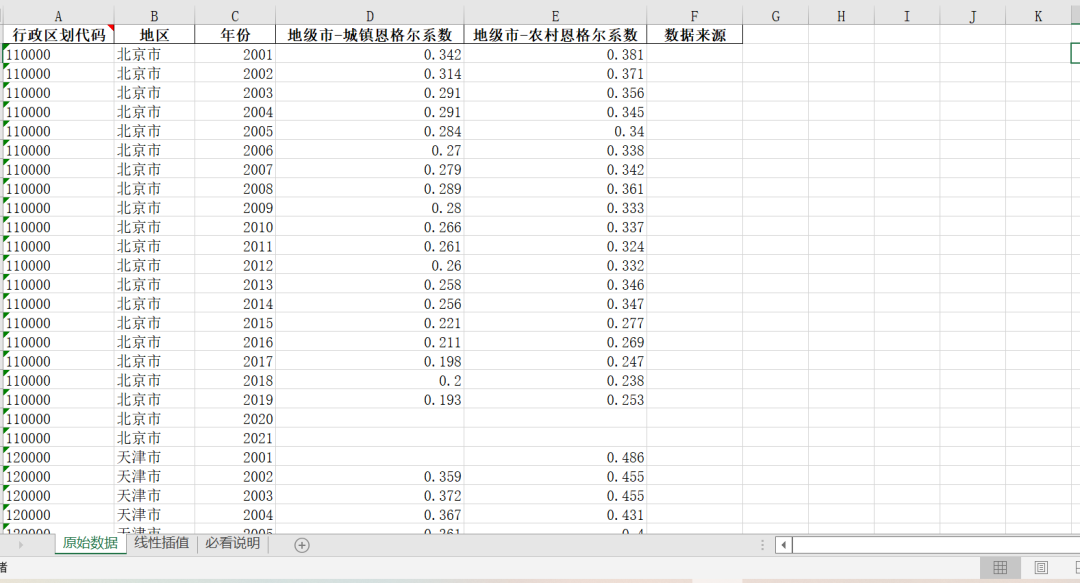
Task: Select column H header
Action: [x=841, y=17]
